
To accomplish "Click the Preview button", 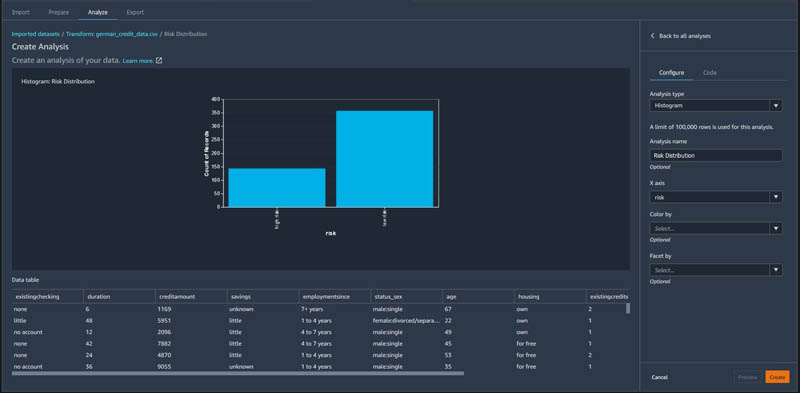I will tap(747, 377).
